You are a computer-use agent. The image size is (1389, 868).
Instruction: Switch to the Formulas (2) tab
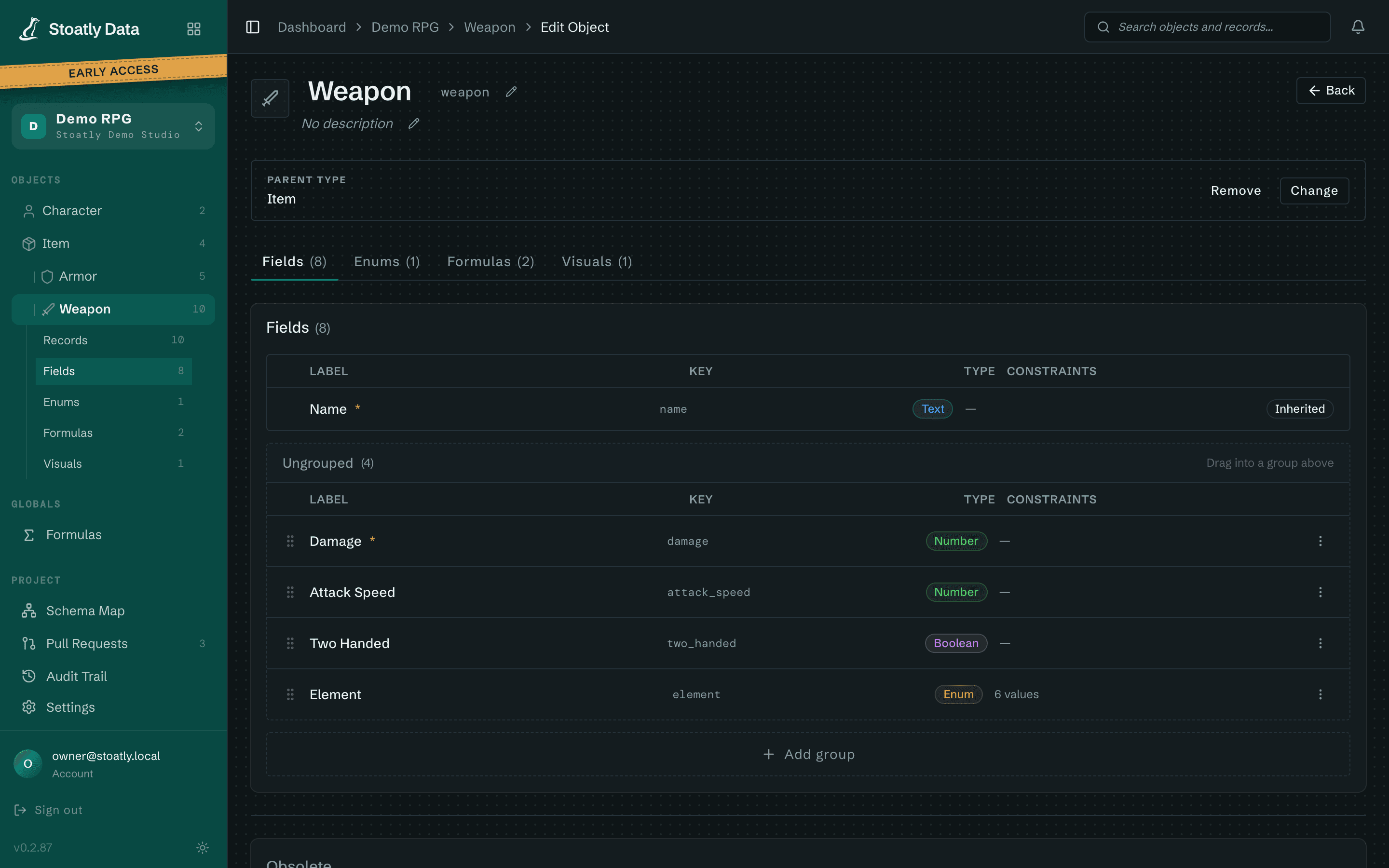pyautogui.click(x=491, y=262)
